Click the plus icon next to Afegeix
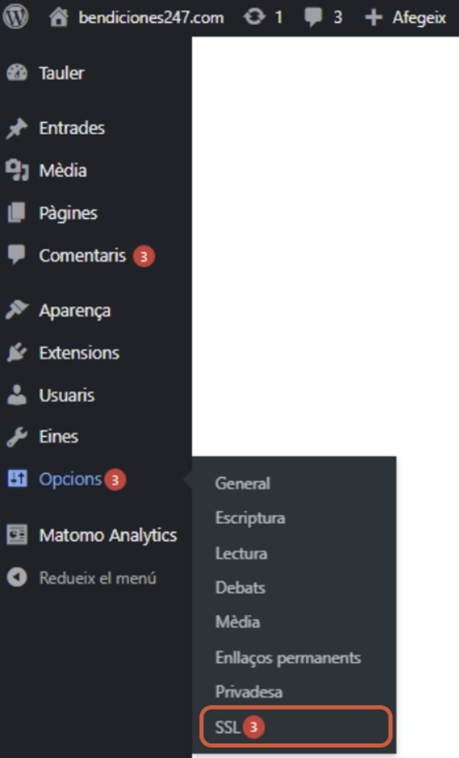This screenshot has width=459, height=758. coord(373,18)
